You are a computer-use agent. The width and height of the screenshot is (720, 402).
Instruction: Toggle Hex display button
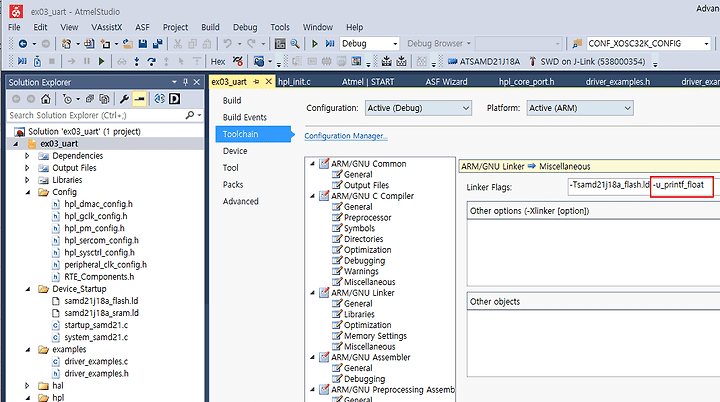tap(218, 61)
